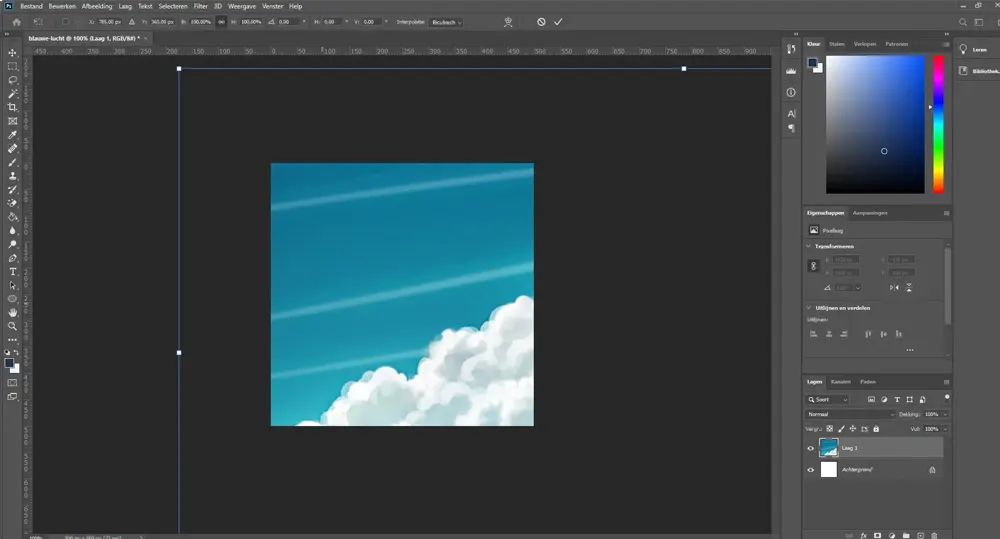Open the Normaal blend mode dropdown
Screen dimensions: 1000x539
850,415
